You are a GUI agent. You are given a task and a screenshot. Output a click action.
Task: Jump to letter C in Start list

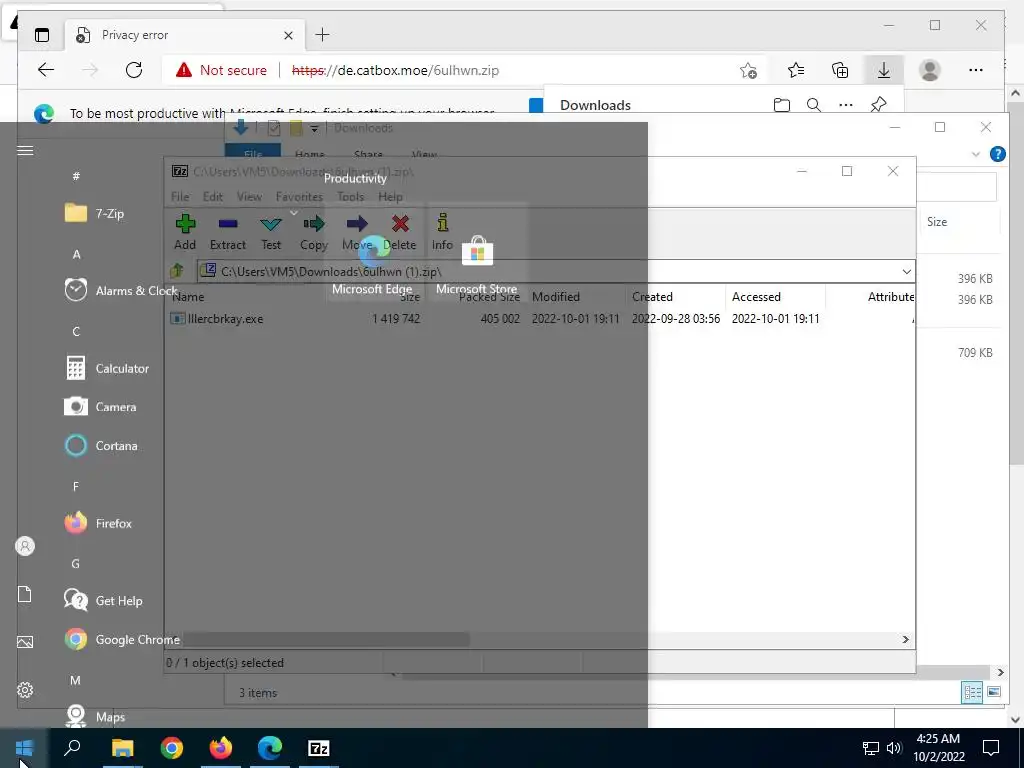76,332
